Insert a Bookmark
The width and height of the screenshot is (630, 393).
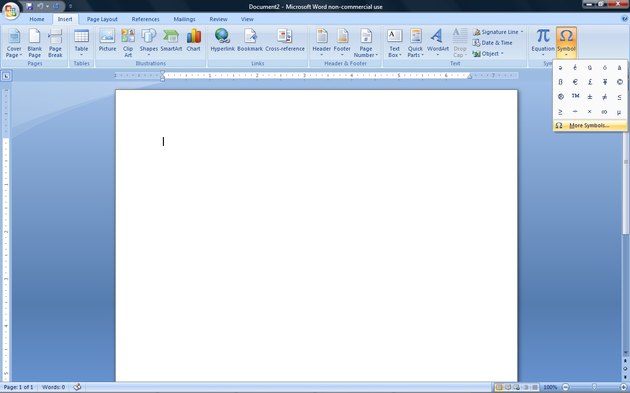click(x=250, y=40)
